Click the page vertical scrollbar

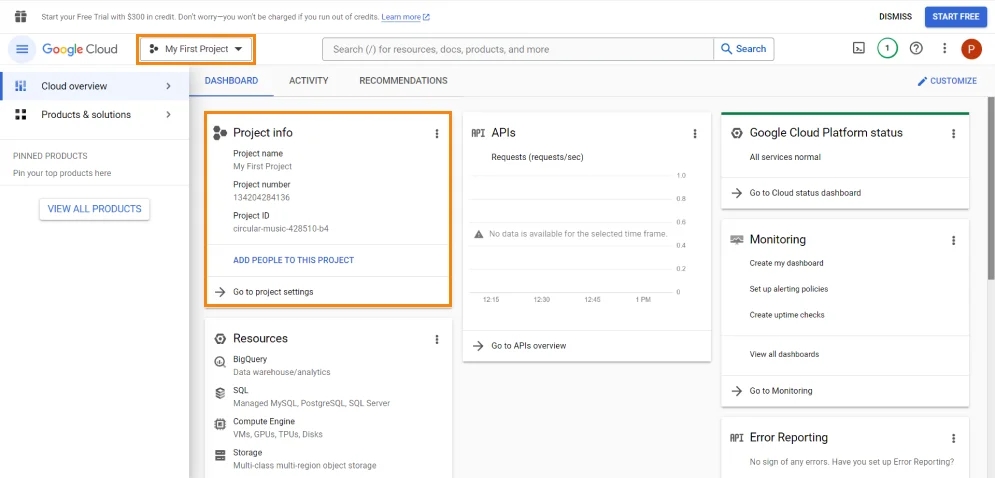tap(991, 188)
